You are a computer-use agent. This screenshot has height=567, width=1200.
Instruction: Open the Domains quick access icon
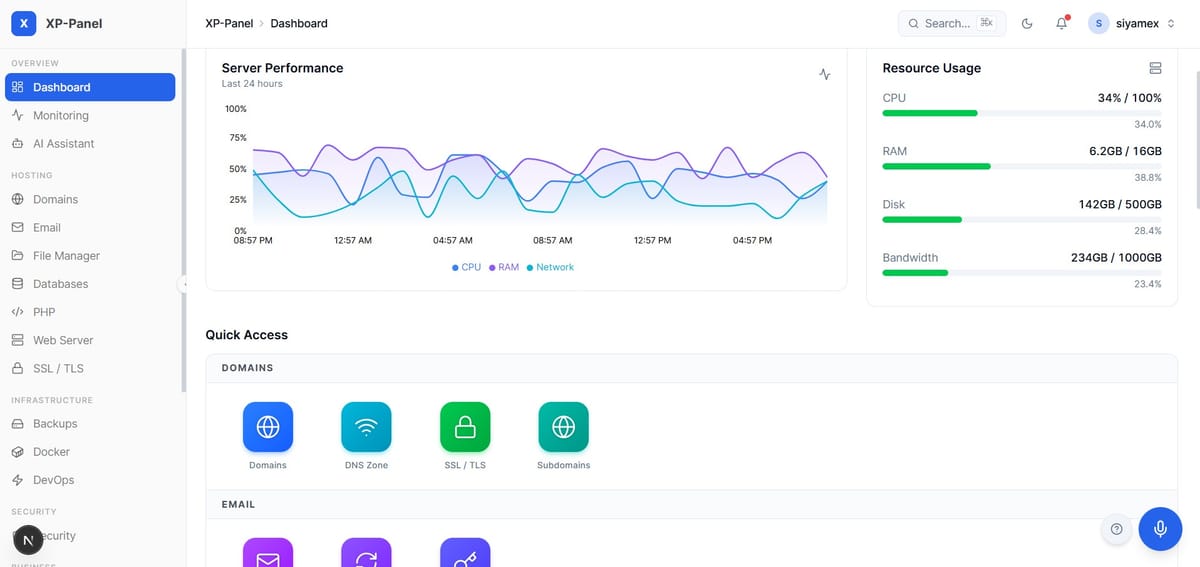[268, 427]
